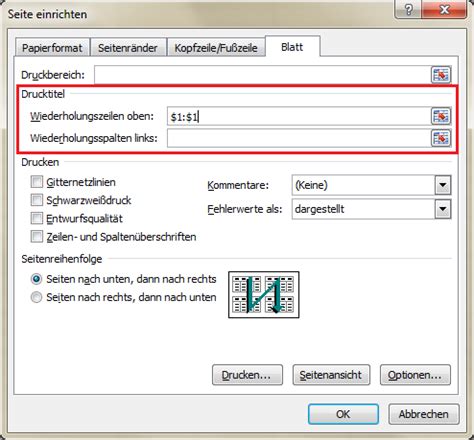
Task: Enable the Gitternetzlinien checkbox
Action: [x=37, y=182]
